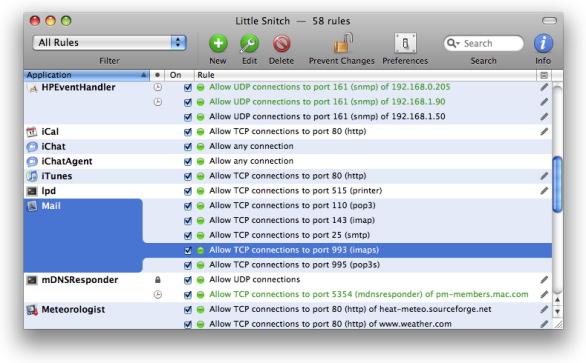Viewport: 586px width, 363px height.
Task: Show the Info inspector
Action: coord(543,43)
